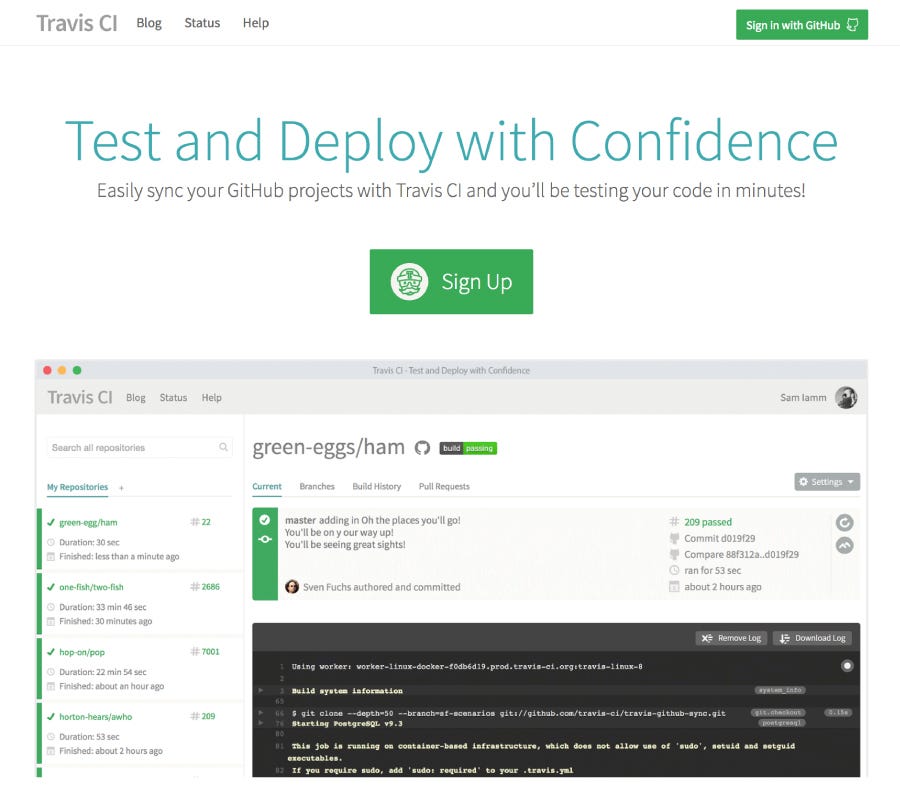Viewport: 900px width, 795px height.
Task: Click the Sign in with GitHub button
Action: [801, 25]
